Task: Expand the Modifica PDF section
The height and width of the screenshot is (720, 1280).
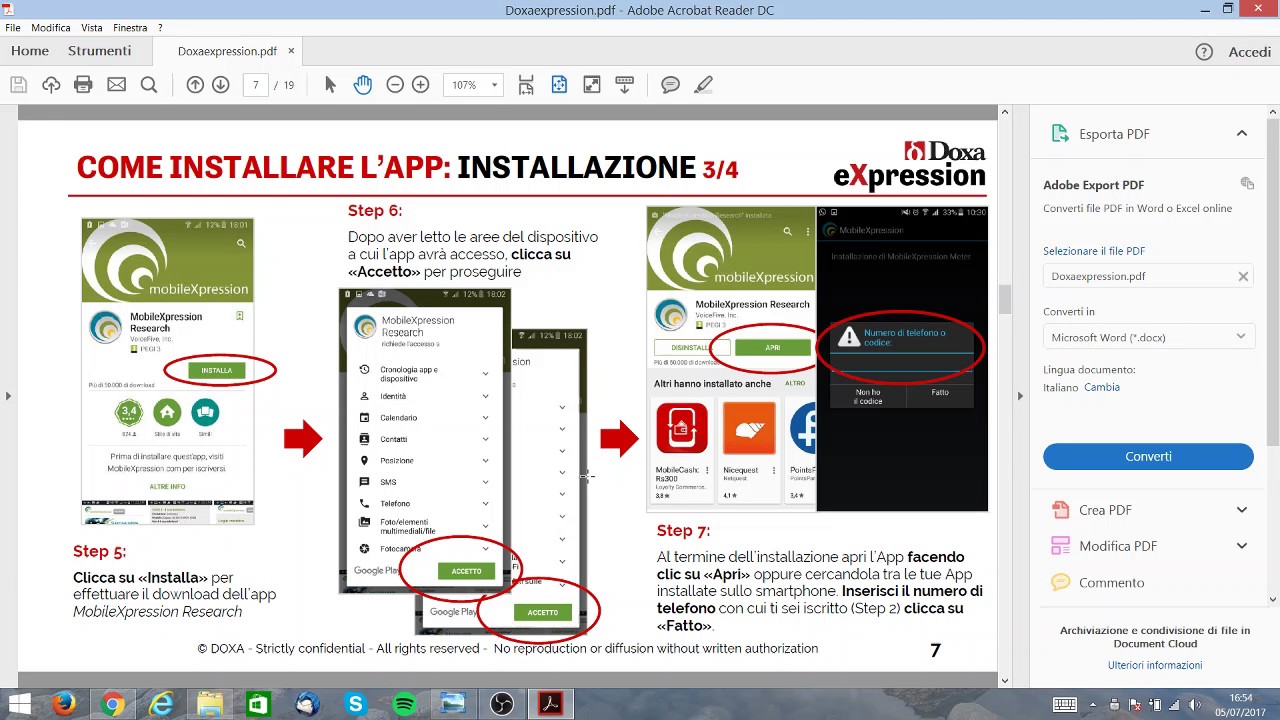Action: coord(1241,546)
